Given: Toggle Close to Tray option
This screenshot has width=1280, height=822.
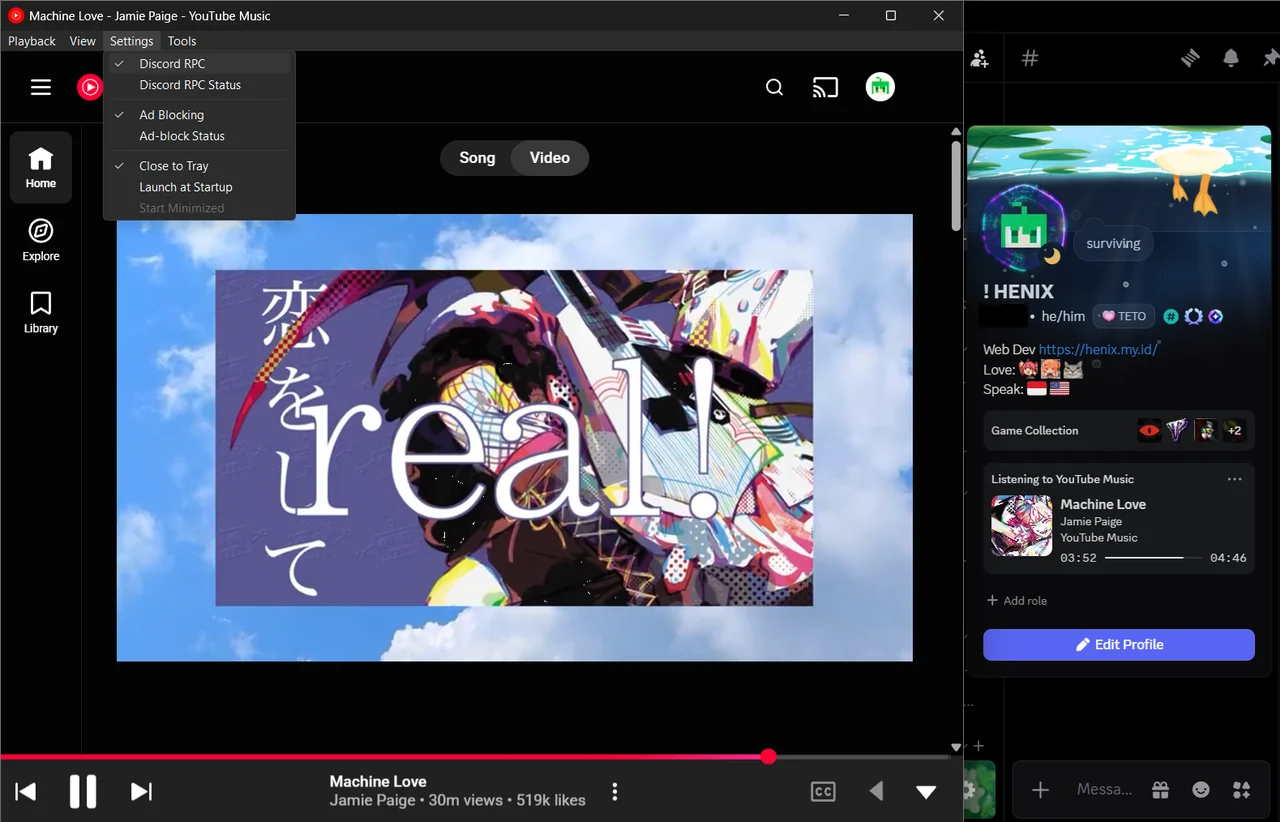Looking at the screenshot, I should [199, 165].
